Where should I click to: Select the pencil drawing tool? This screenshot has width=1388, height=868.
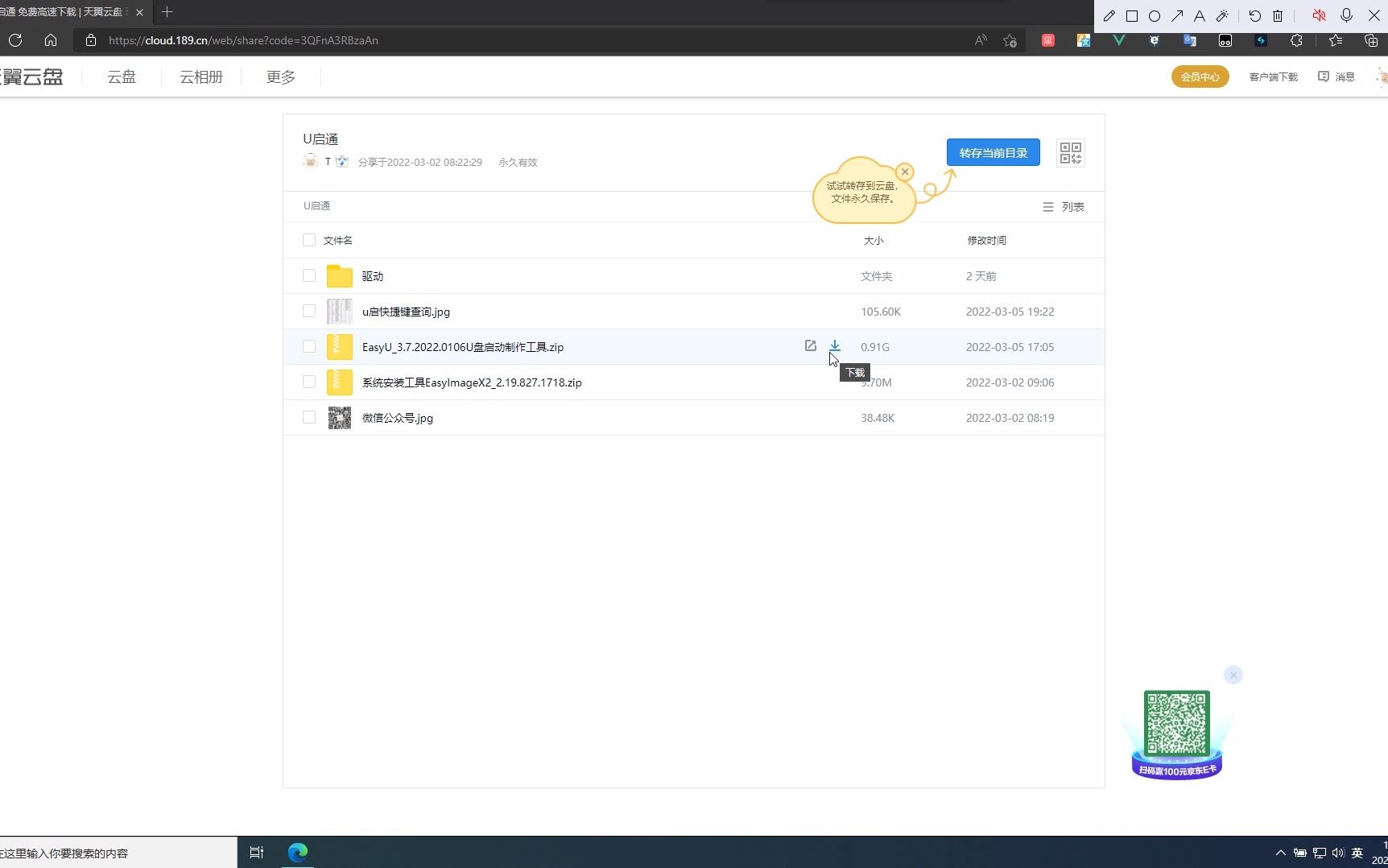click(1109, 16)
